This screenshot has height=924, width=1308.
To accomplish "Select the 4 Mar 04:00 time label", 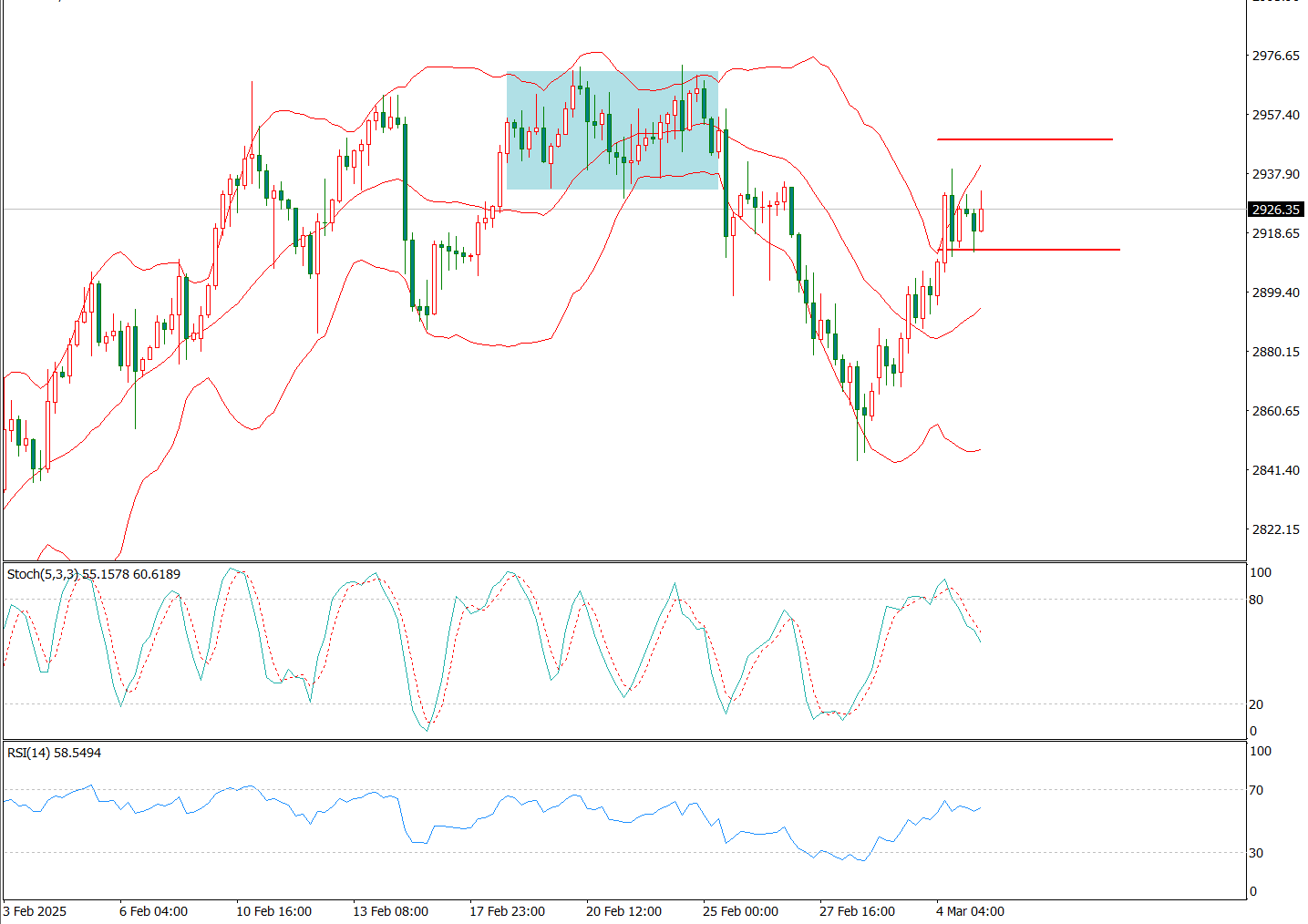I will (970, 911).
